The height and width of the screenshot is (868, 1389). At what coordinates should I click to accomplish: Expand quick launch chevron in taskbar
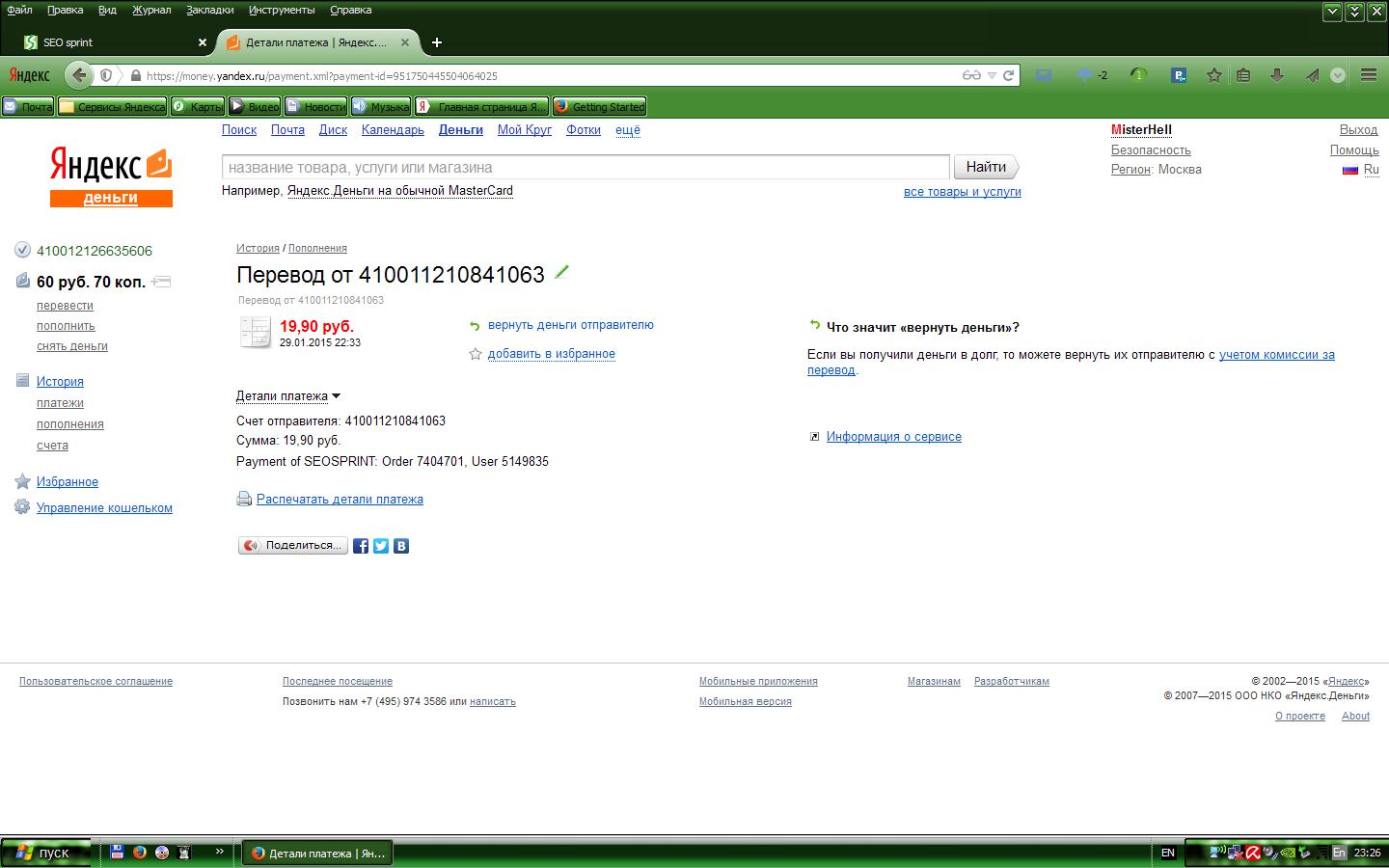pos(219,852)
